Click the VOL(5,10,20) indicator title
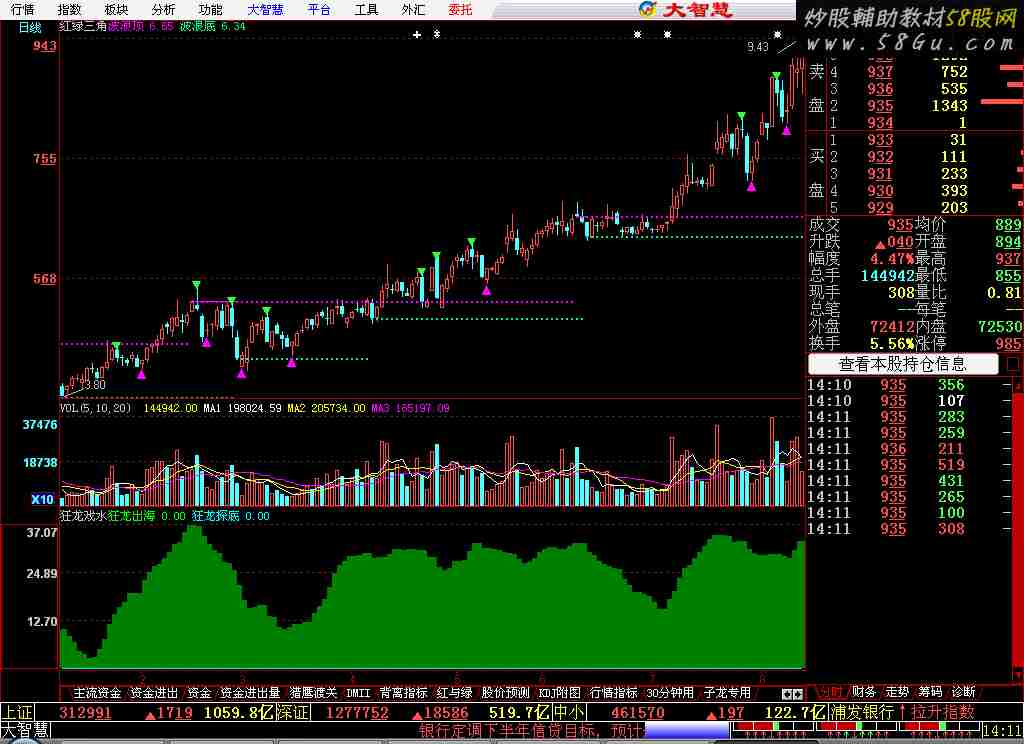1024x744 pixels. 95,408
